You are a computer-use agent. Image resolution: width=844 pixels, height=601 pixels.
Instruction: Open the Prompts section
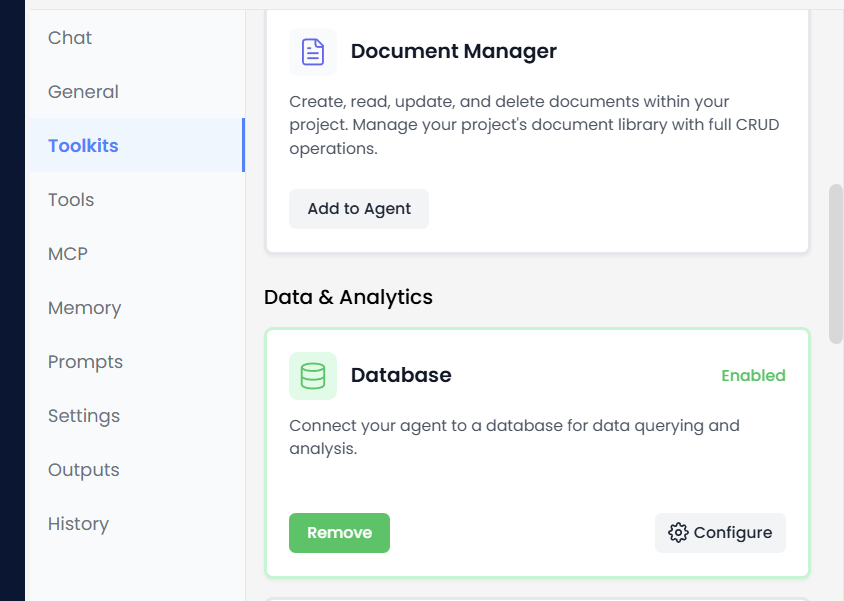(85, 361)
